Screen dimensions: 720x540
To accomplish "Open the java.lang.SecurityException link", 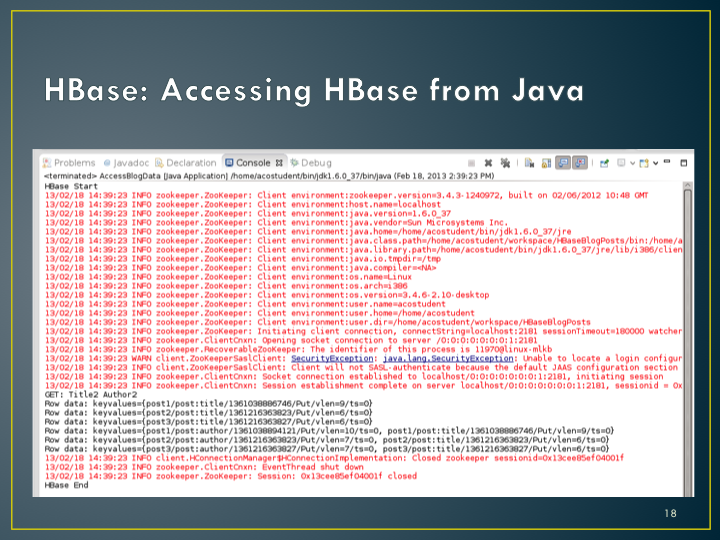I will [x=448, y=358].
